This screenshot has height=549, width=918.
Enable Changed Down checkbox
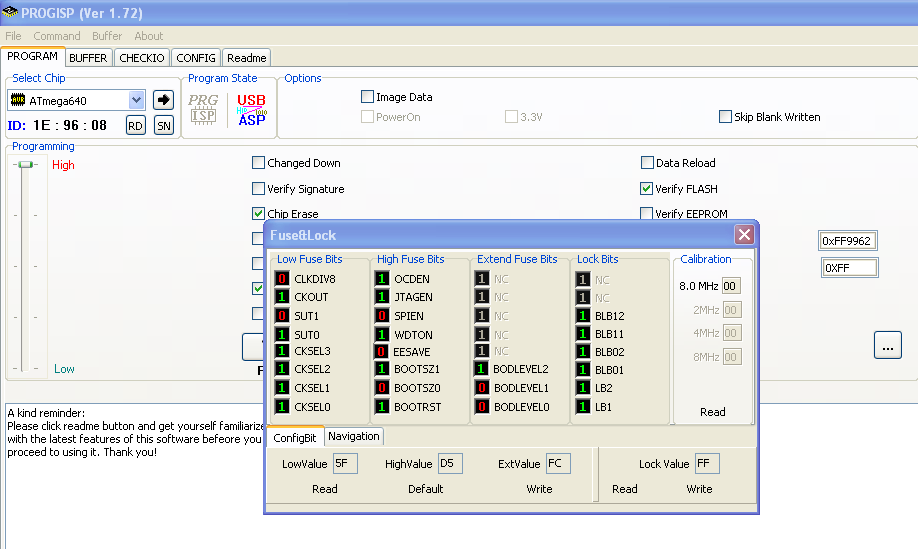[x=258, y=163]
